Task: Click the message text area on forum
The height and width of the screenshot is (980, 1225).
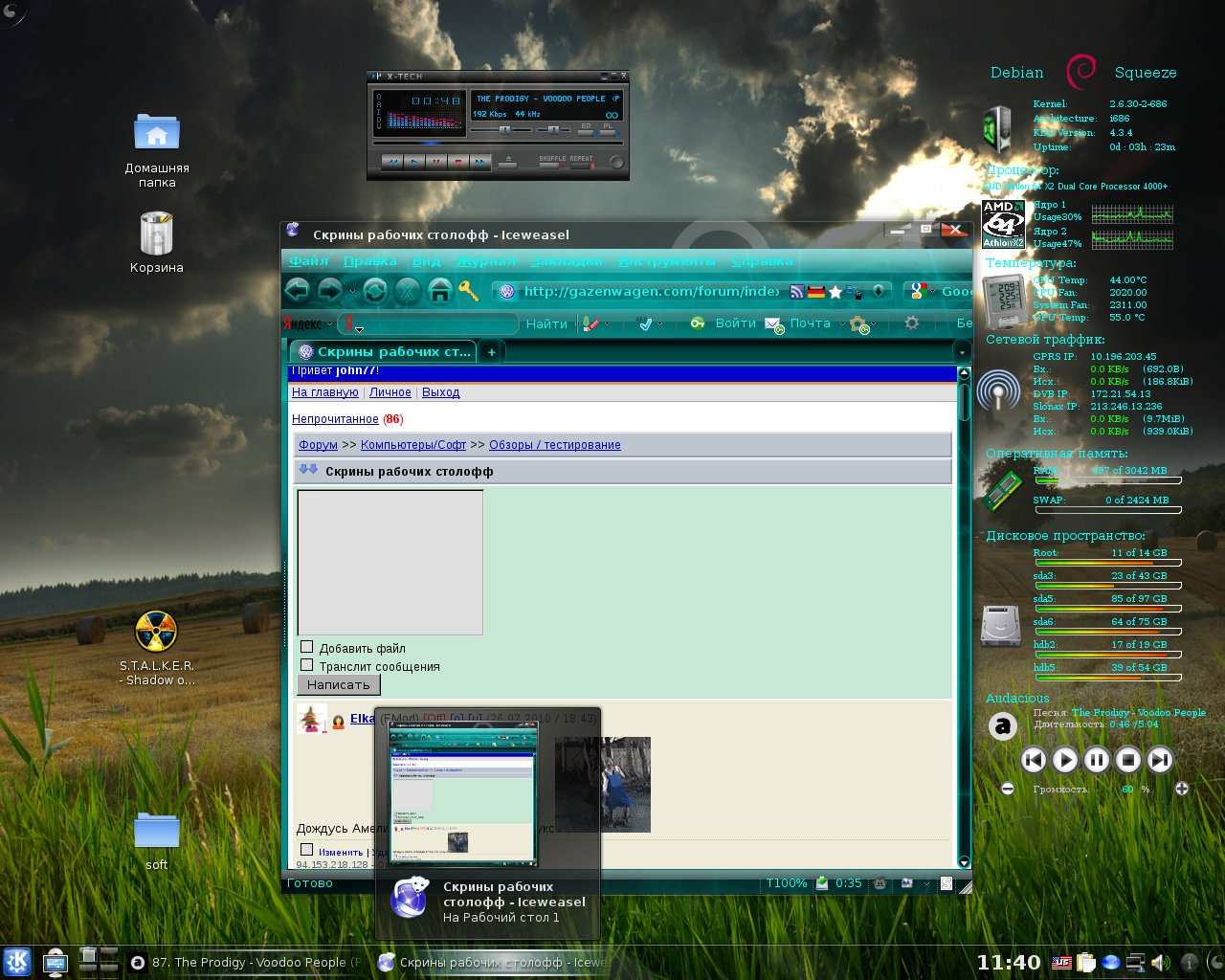Action: point(390,562)
